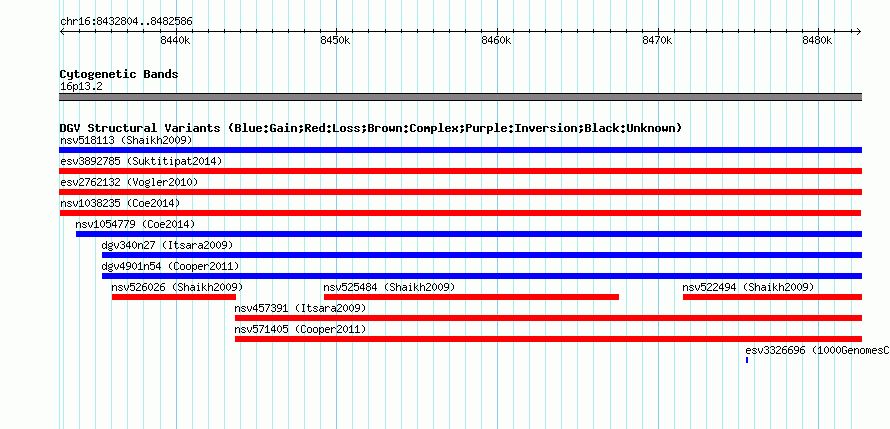Click the red esv3892785 loss bar
This screenshot has width=890, height=429.
click(x=460, y=171)
